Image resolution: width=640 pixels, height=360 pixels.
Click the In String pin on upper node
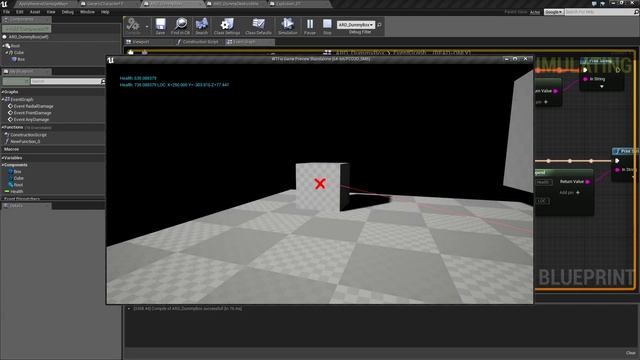585,79
